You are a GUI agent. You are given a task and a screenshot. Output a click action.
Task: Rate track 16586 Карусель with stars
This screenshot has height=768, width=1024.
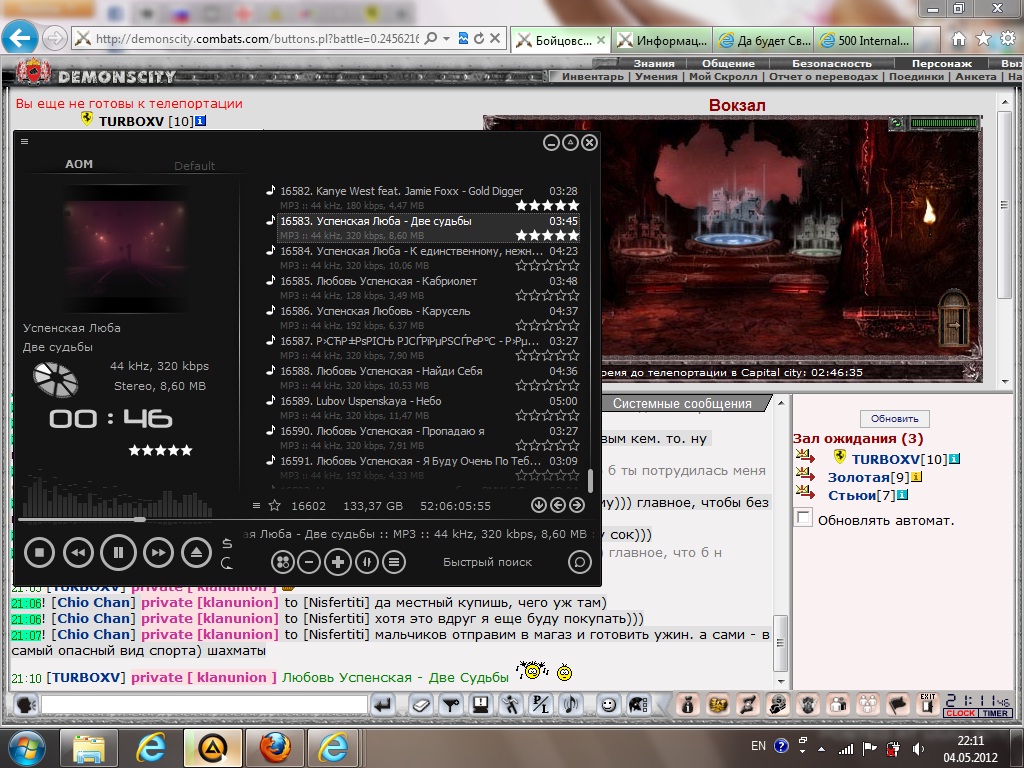[547, 325]
